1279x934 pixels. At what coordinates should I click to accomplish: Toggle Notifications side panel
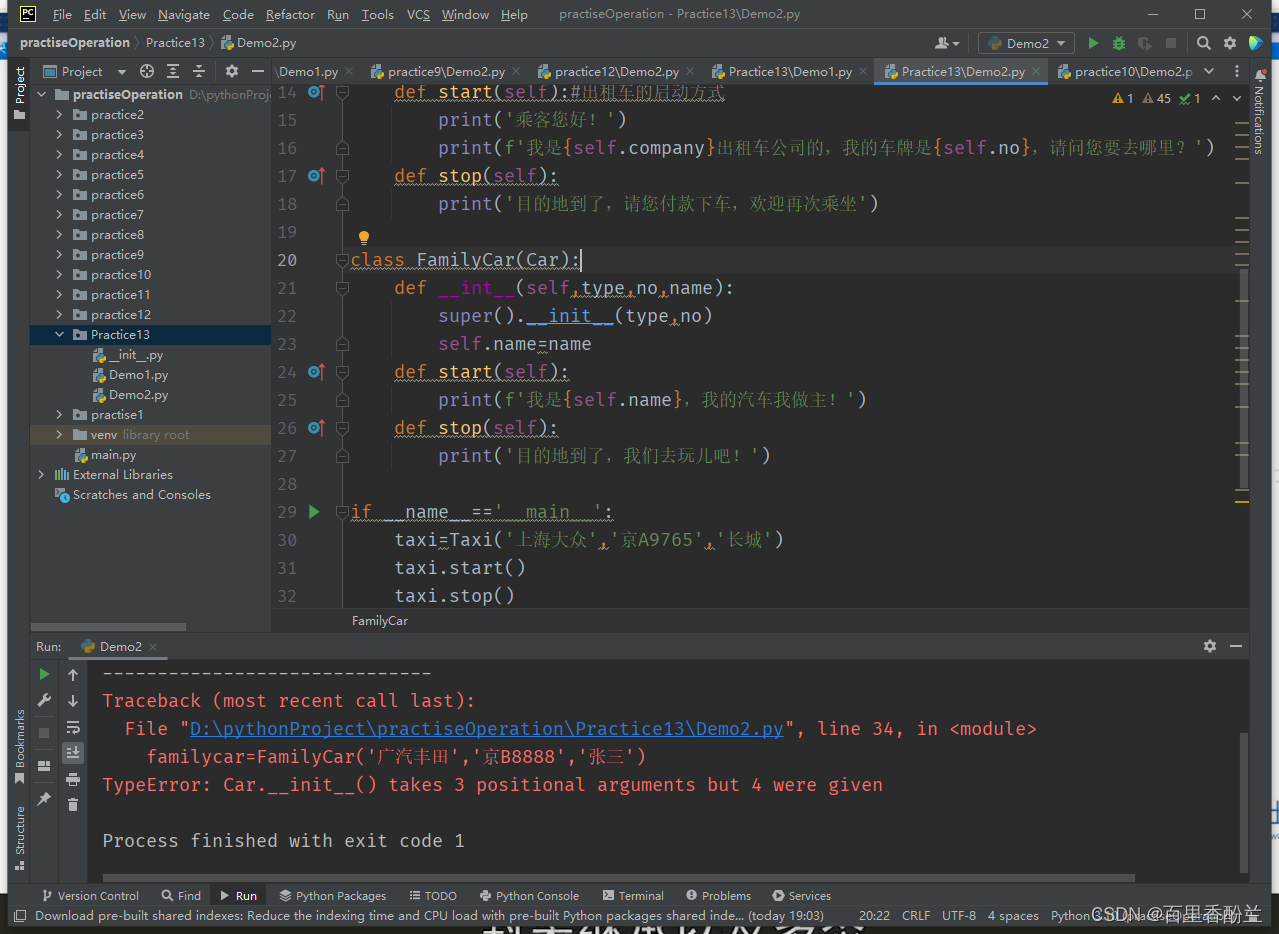tap(1259, 112)
